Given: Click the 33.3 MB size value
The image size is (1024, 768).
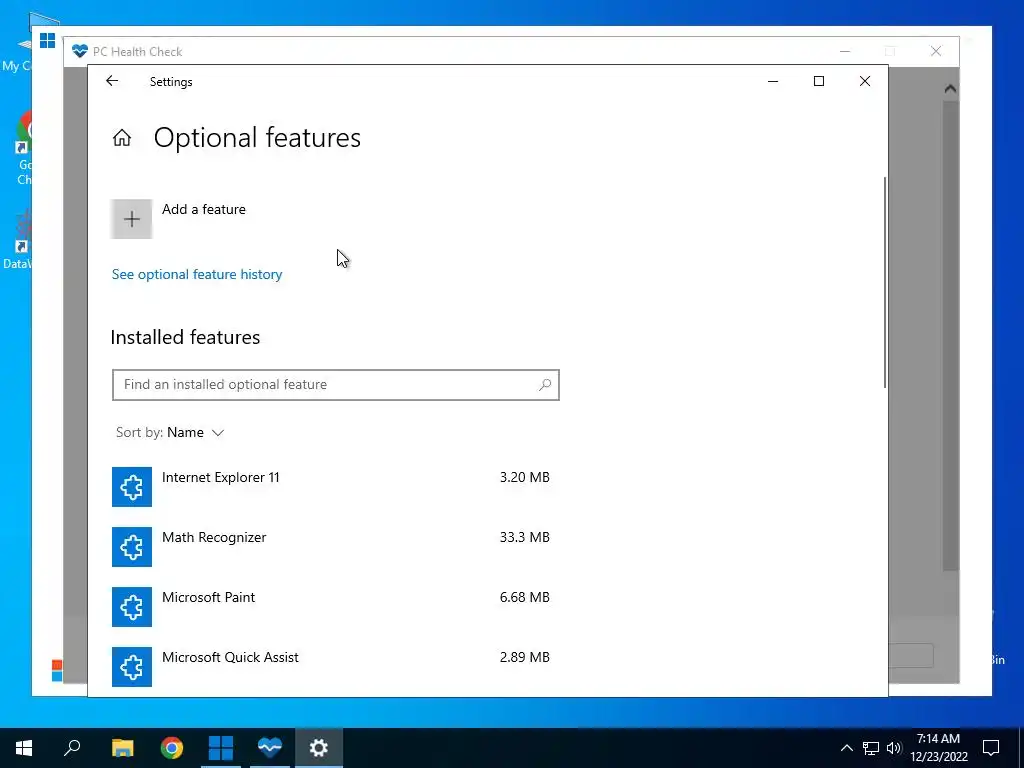Looking at the screenshot, I should tap(524, 537).
